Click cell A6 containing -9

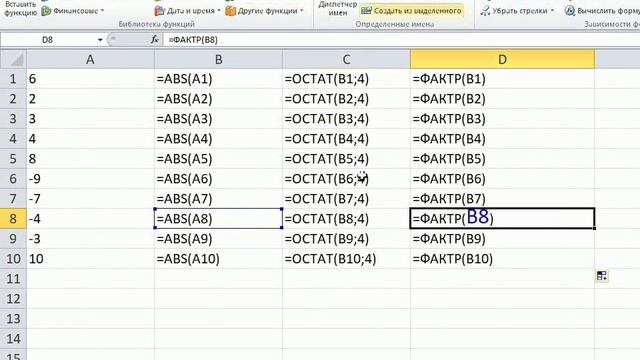click(x=90, y=179)
